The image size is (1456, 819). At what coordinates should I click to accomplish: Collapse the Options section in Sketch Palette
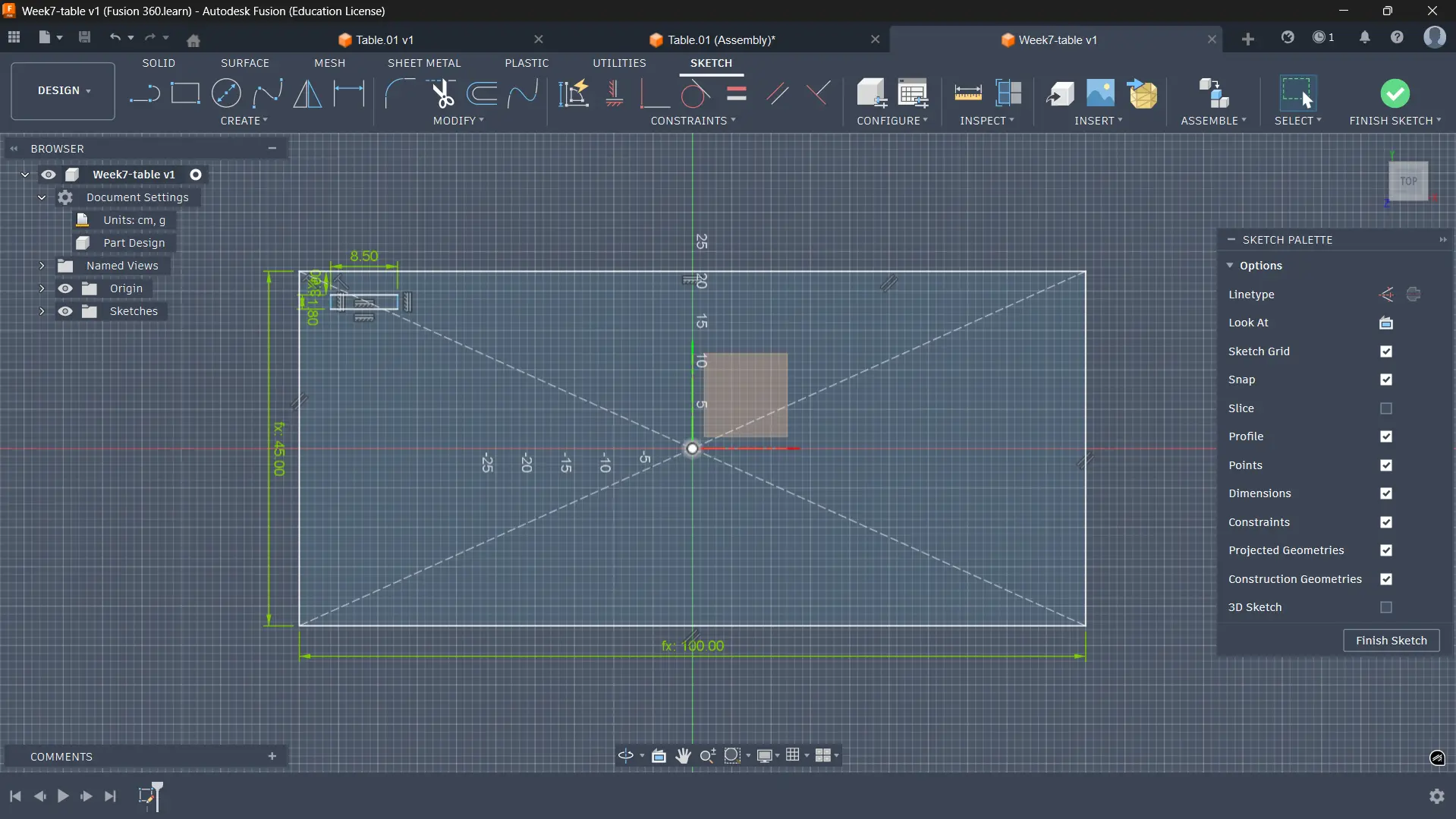[1230, 266]
